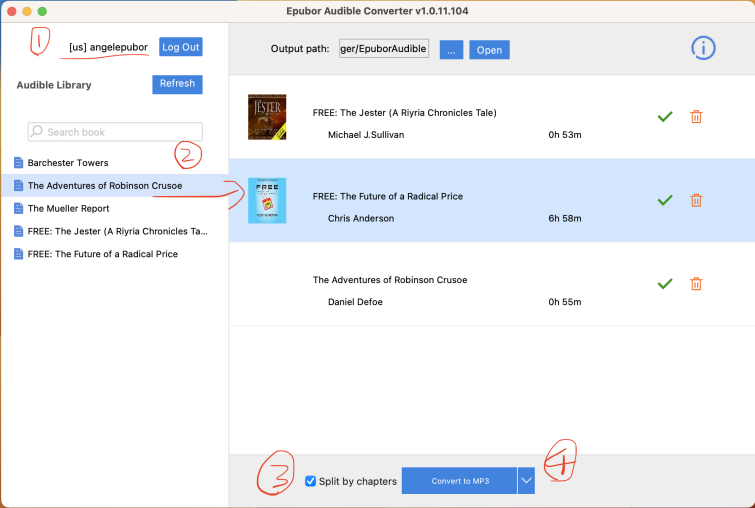Image resolution: width=755 pixels, height=508 pixels.
Task: Click author Chris Anderson
Action: pos(361,218)
